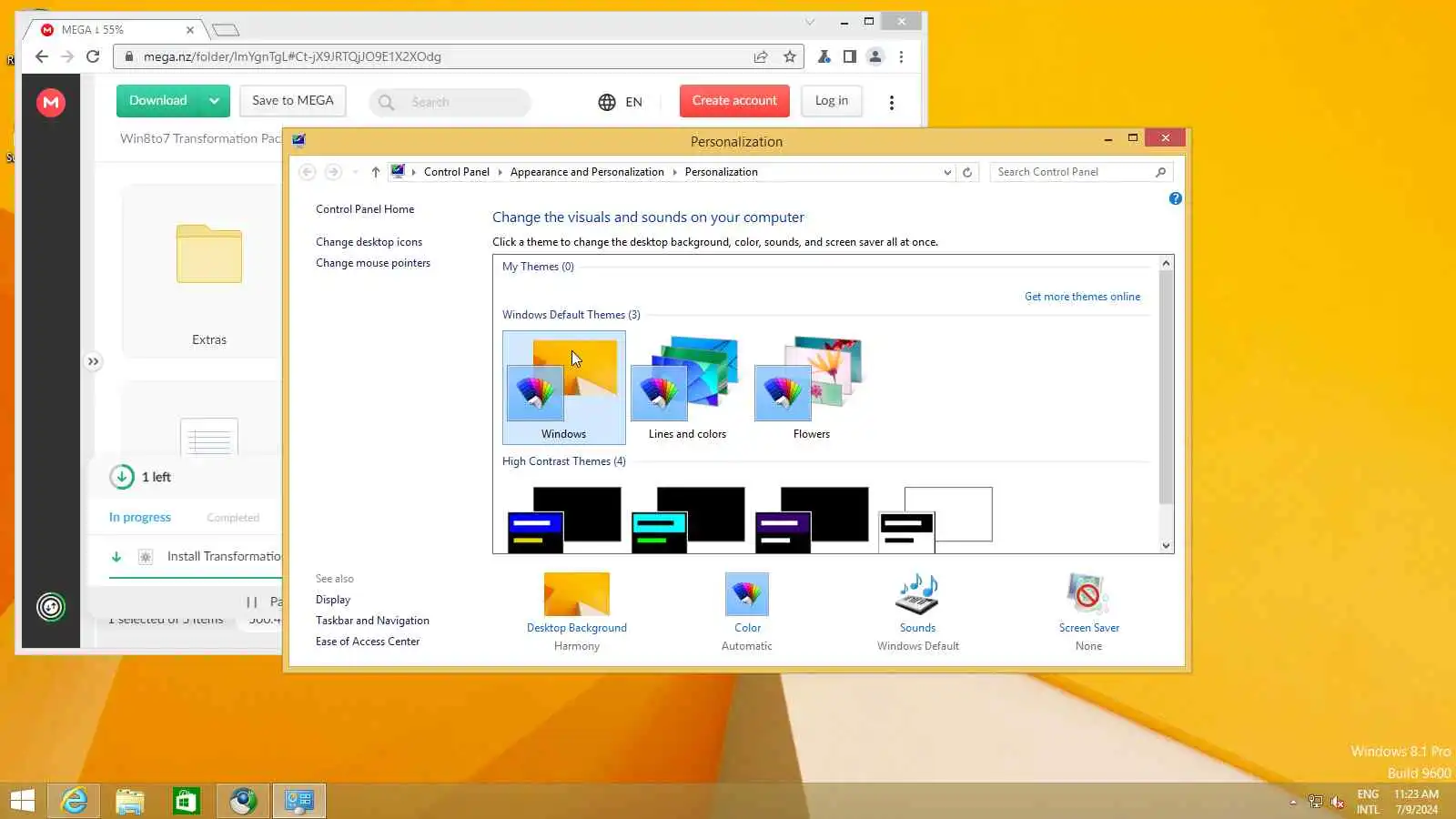The image size is (1456, 819).
Task: Click the Chrome address bar URL
Action: pyautogui.click(x=292, y=56)
